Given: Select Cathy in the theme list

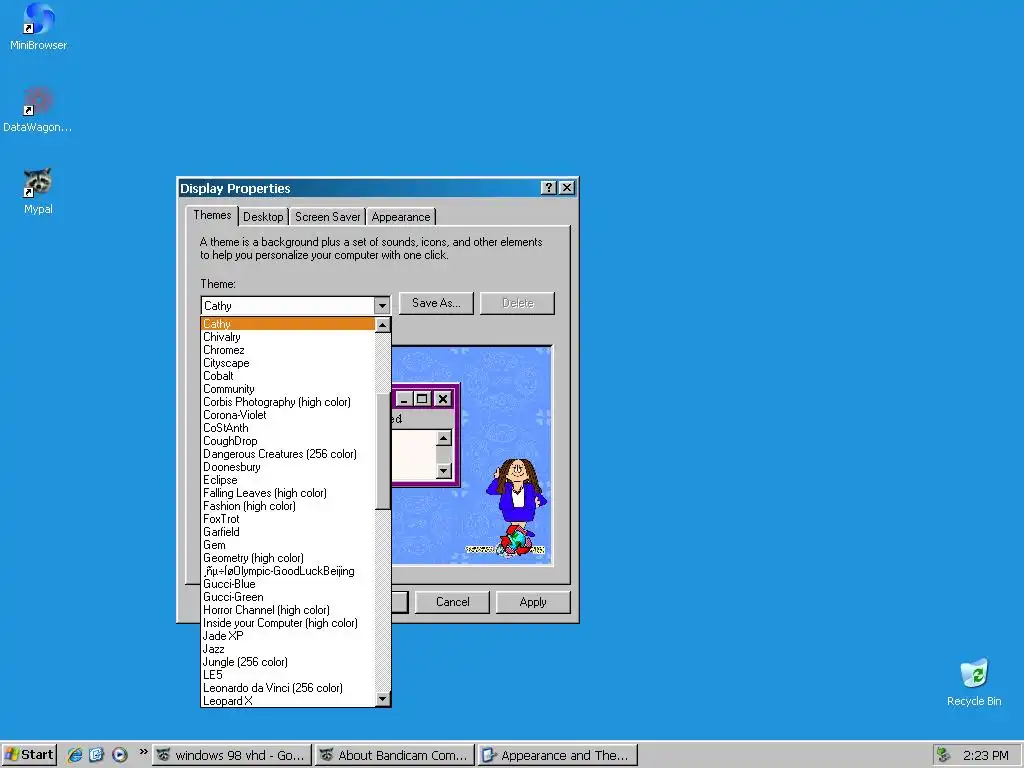Looking at the screenshot, I should (288, 324).
